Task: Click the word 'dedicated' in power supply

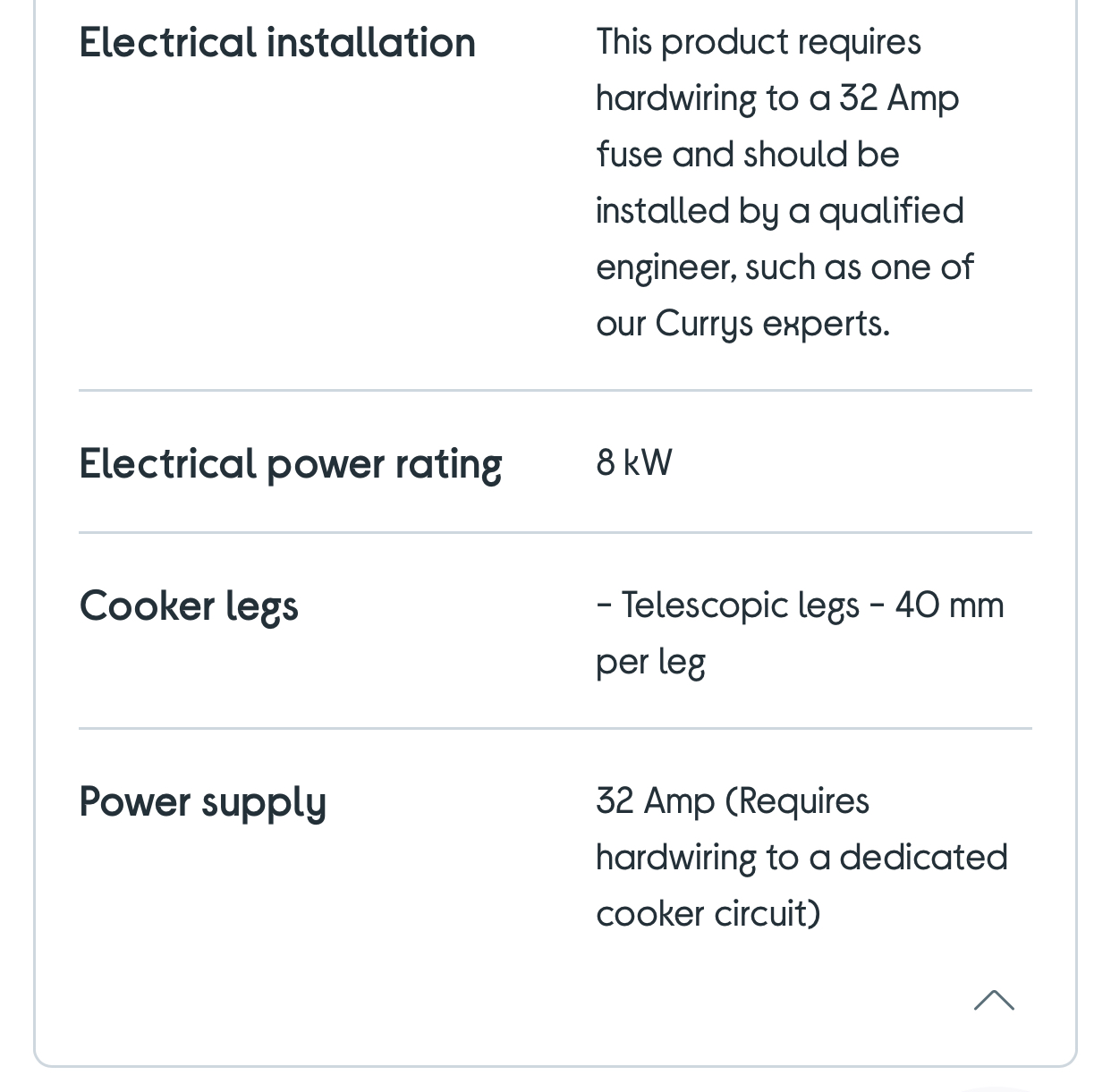Action: pos(923,858)
